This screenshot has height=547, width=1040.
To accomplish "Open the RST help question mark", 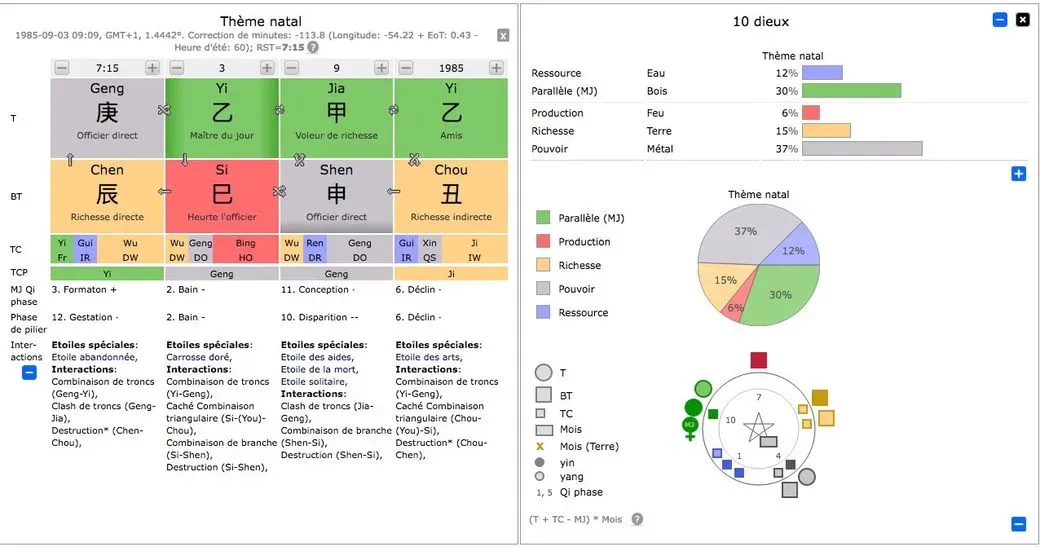I will pyautogui.click(x=313, y=48).
